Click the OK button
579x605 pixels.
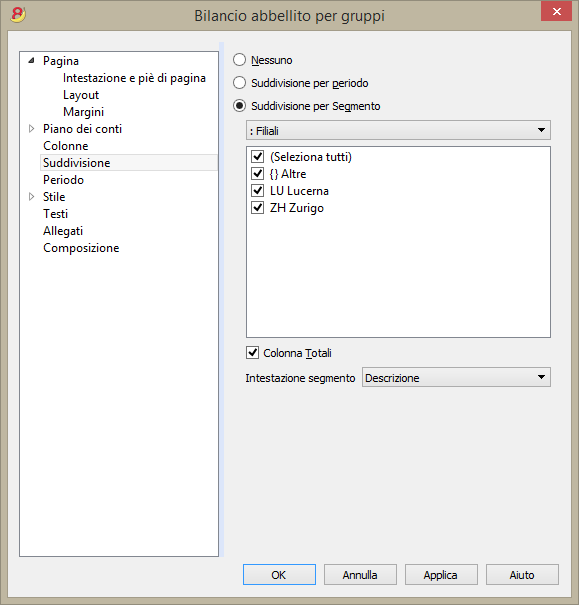click(x=279, y=575)
